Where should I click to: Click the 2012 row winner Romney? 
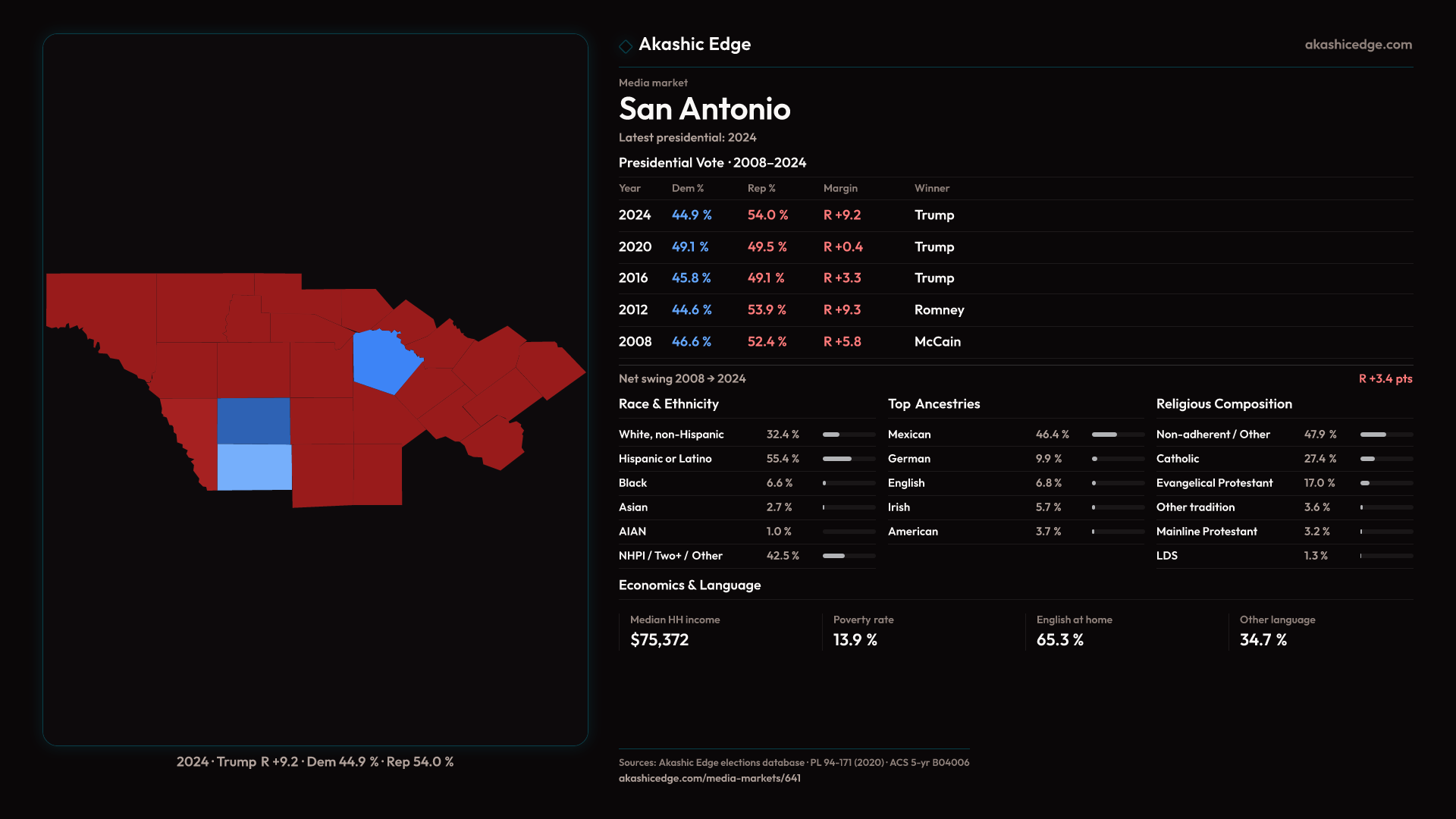click(x=939, y=310)
